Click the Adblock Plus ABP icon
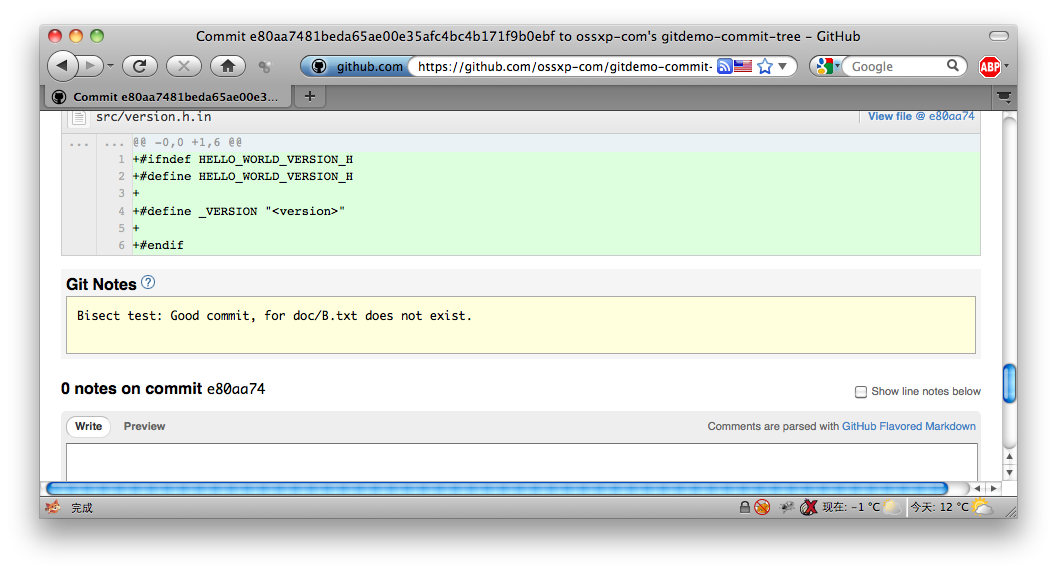This screenshot has height=573, width=1057. (x=990, y=66)
